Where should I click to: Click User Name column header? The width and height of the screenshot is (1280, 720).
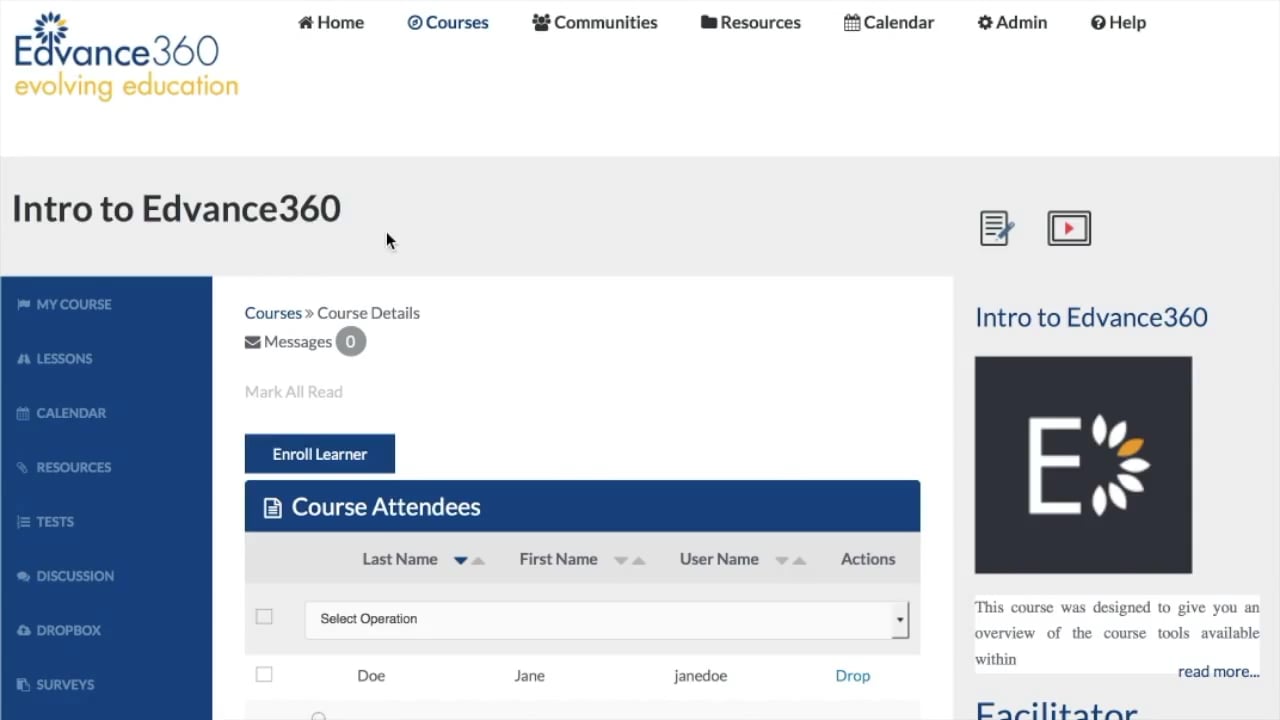coord(719,559)
